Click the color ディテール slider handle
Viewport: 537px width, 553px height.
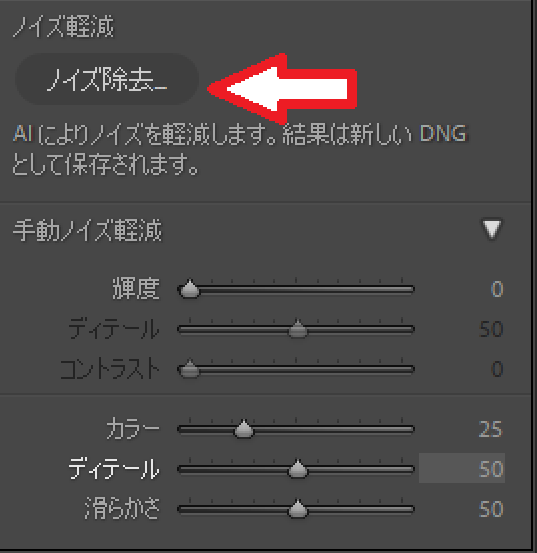(x=298, y=469)
